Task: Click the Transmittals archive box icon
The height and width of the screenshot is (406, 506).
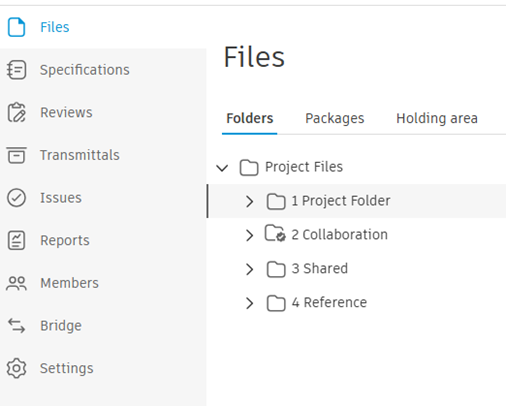Action: point(16,155)
